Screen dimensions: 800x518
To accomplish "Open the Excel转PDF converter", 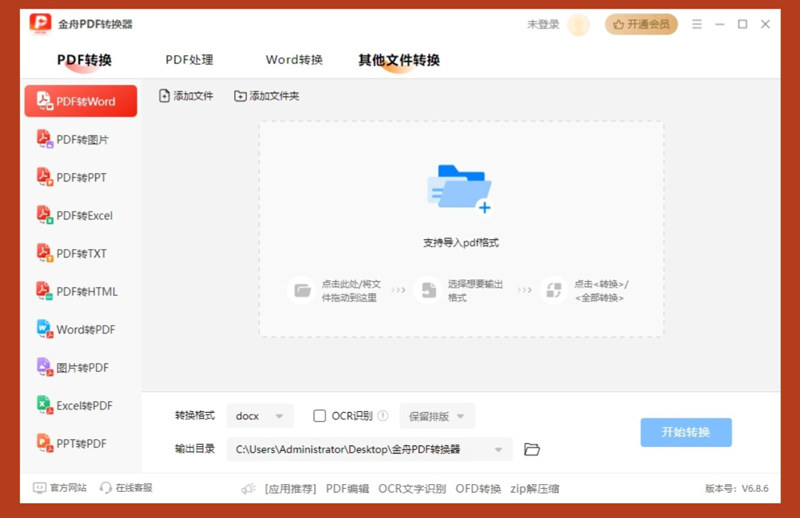I will click(81, 406).
